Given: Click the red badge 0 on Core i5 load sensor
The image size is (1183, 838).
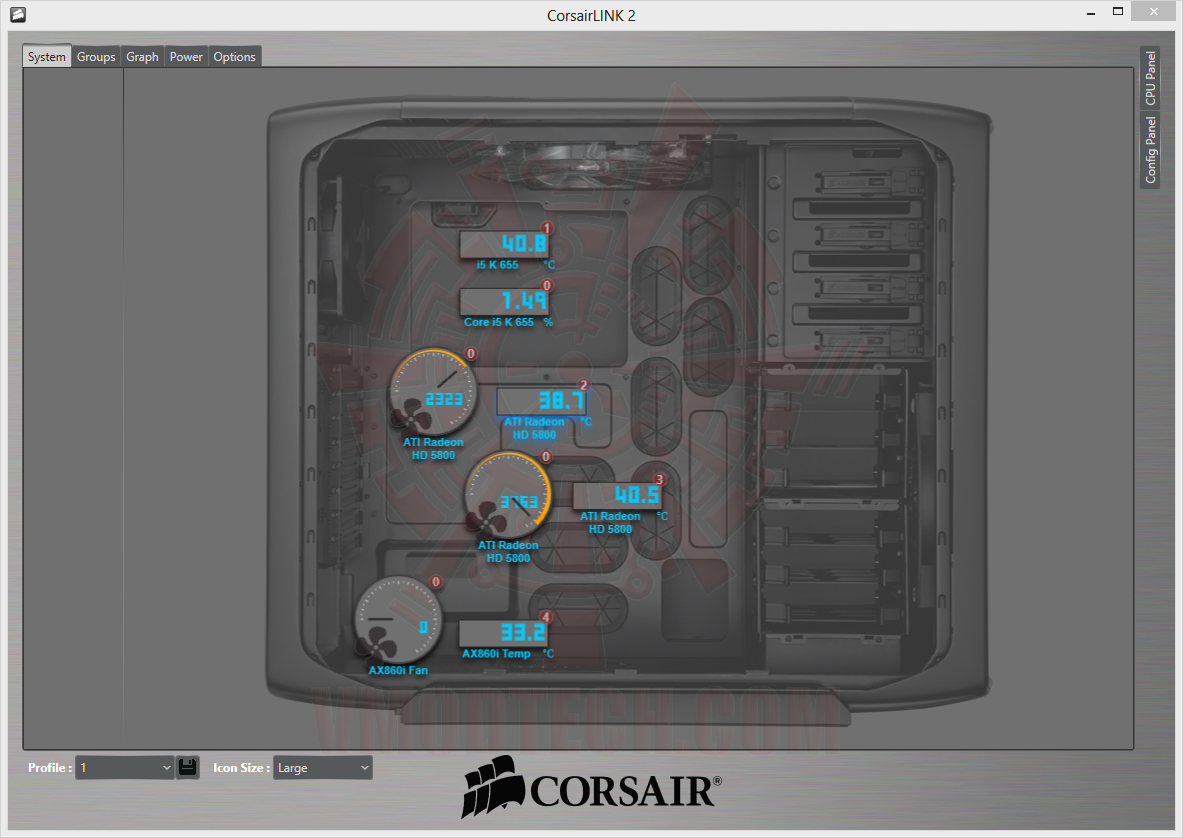Looking at the screenshot, I should click(547, 285).
